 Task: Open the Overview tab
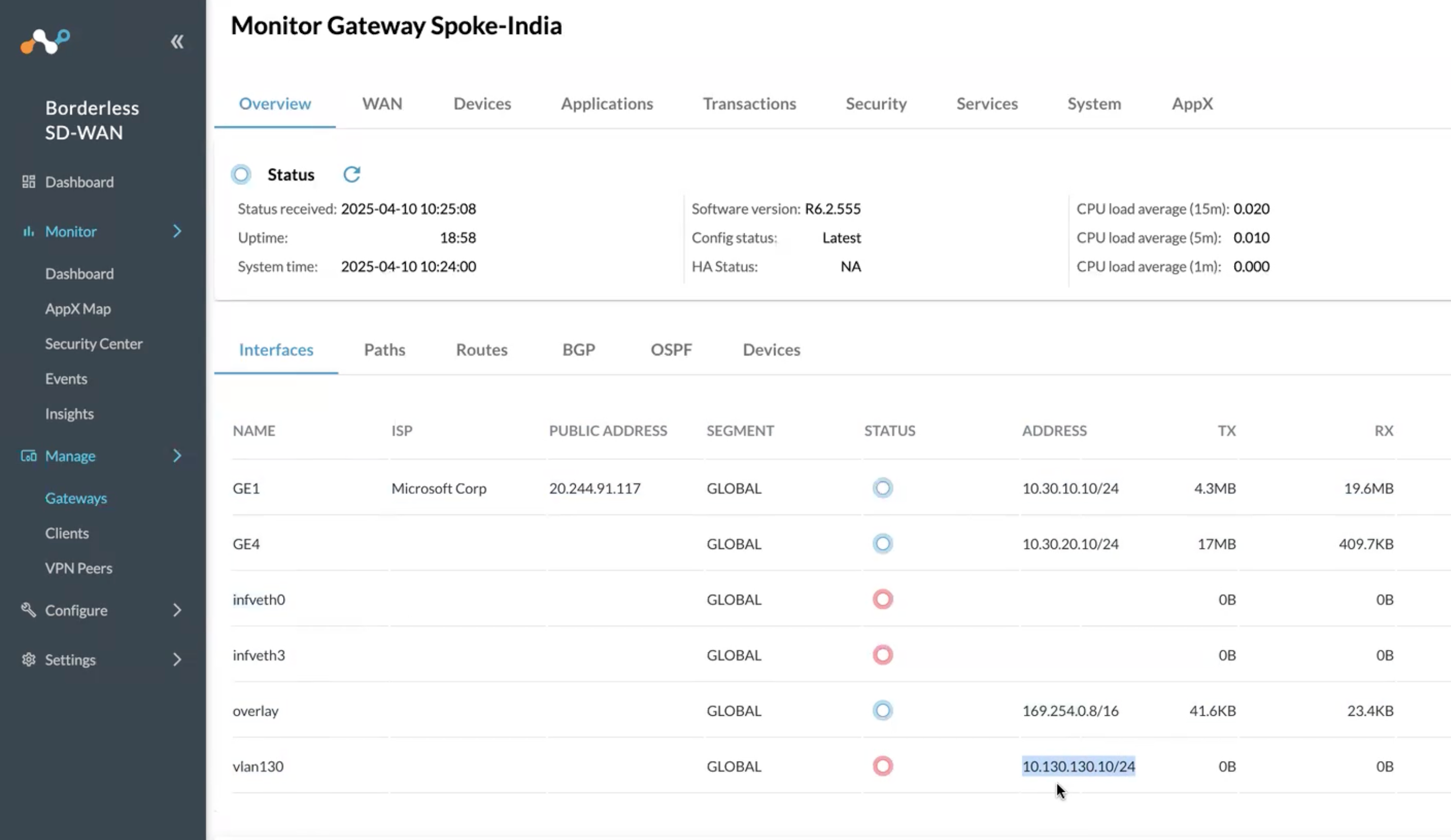click(275, 103)
